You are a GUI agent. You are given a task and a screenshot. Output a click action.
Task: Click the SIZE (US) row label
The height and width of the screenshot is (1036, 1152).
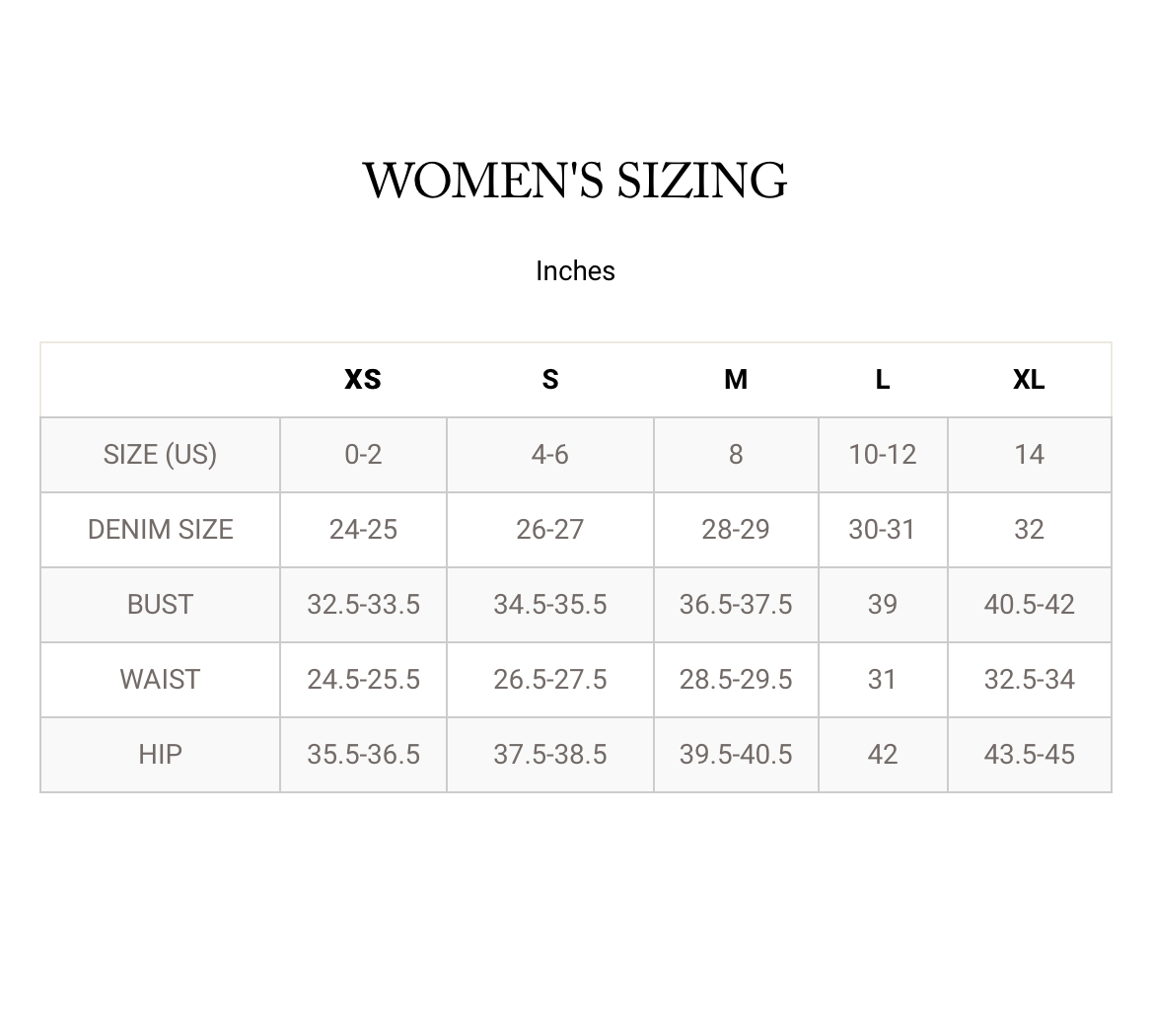(x=160, y=455)
